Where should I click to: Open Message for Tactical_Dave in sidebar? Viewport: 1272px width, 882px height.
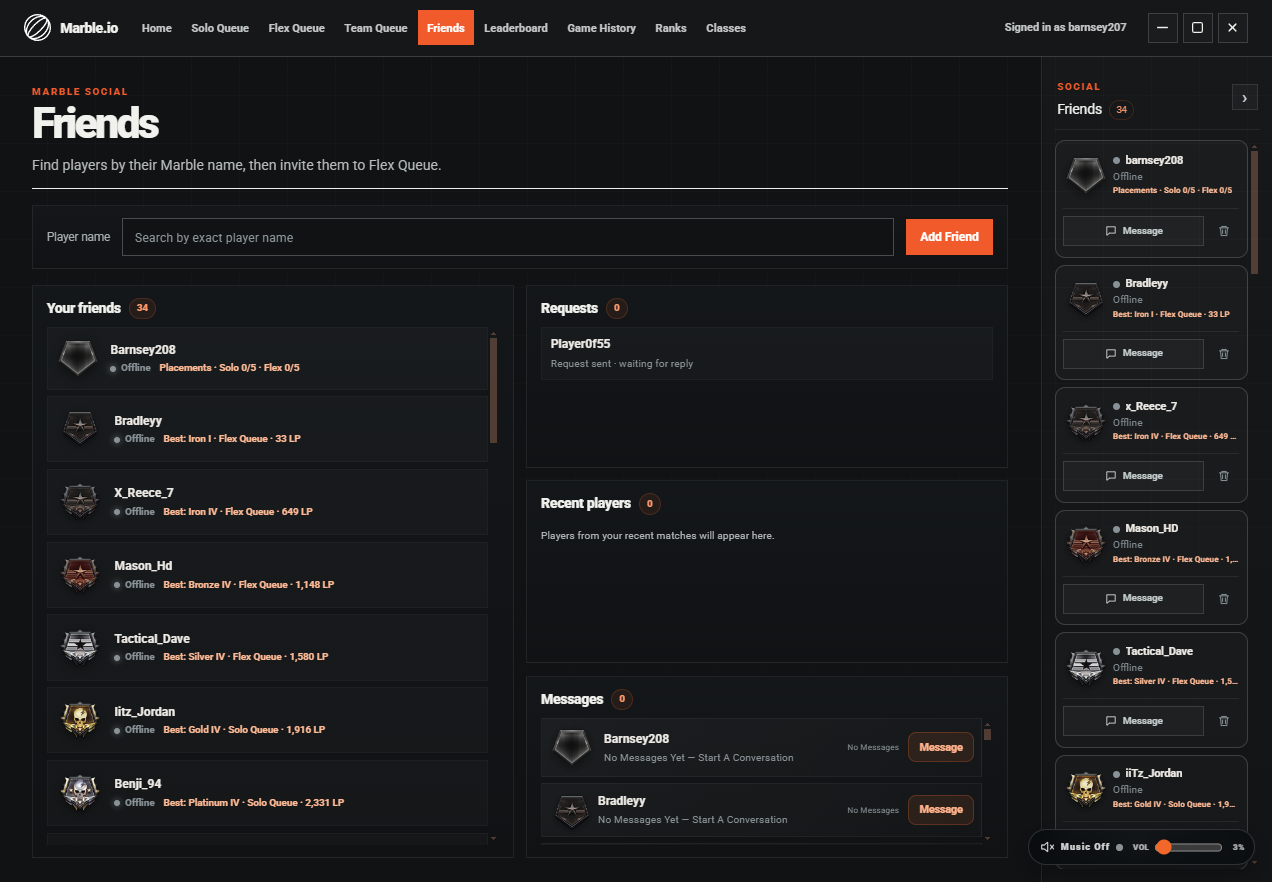pyautogui.click(x=1133, y=721)
